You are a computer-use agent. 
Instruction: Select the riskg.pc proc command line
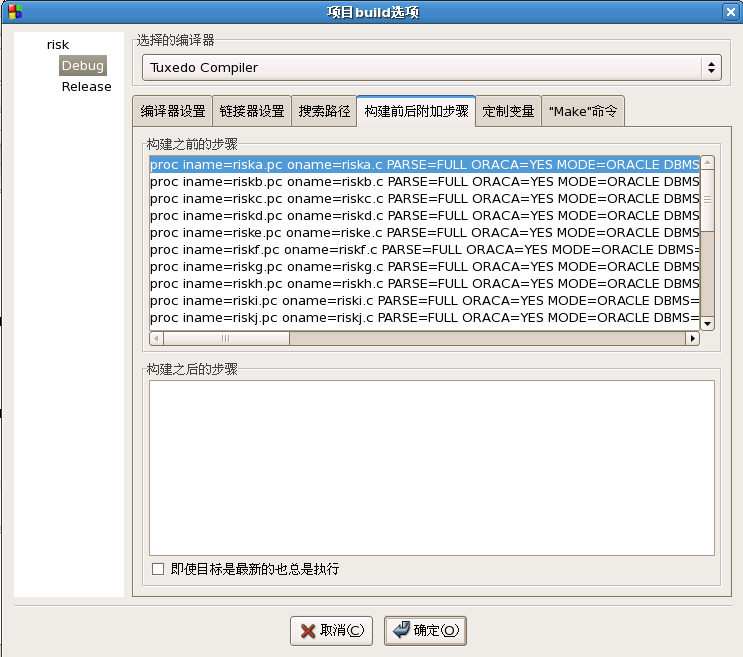425,267
